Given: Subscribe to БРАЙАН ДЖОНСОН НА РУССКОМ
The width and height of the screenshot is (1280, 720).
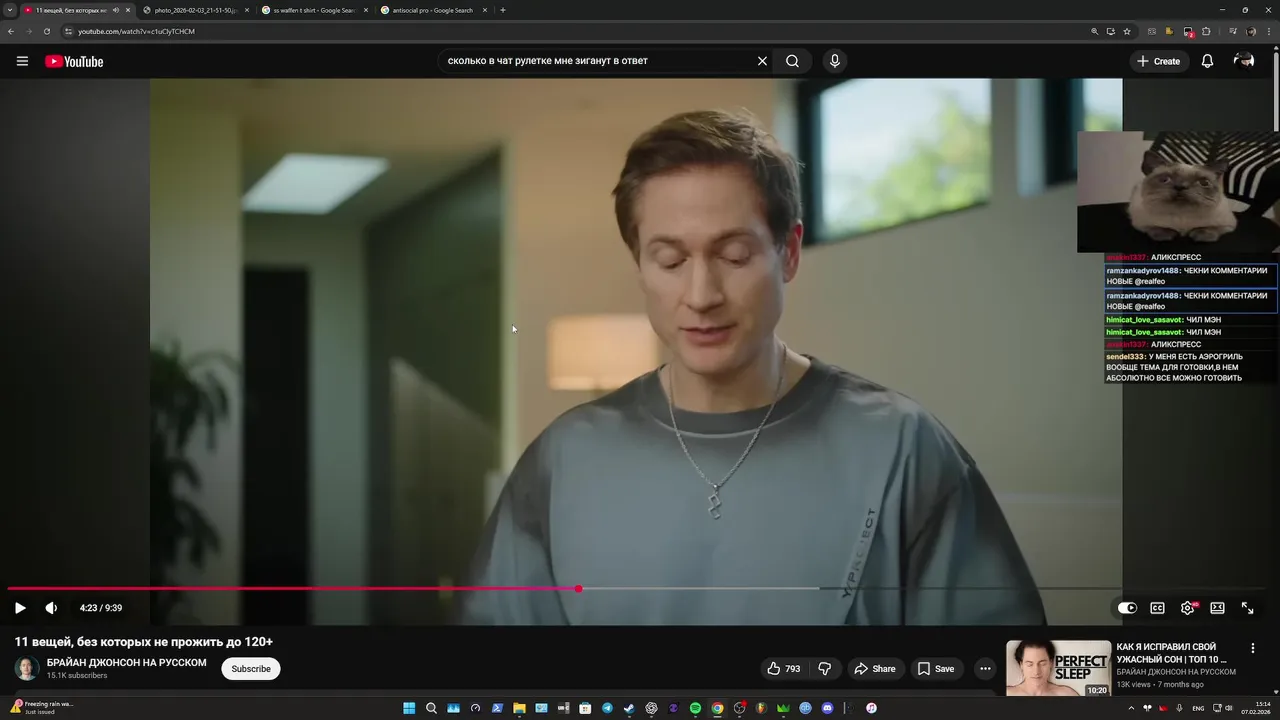Looking at the screenshot, I should pos(251,669).
